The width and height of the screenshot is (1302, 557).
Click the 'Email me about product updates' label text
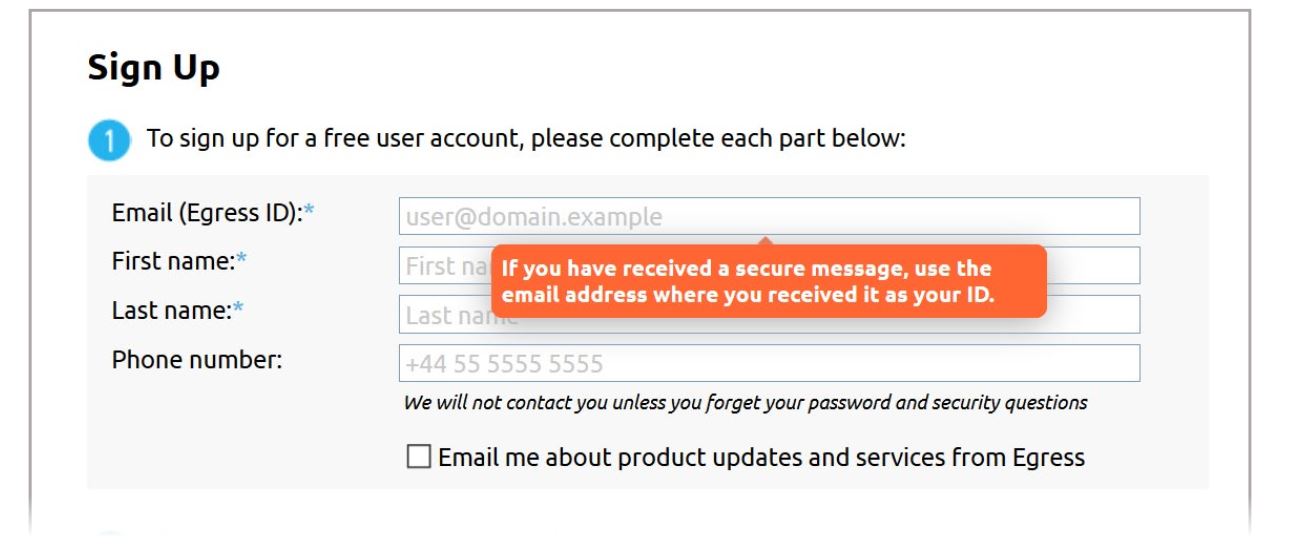coord(761,457)
